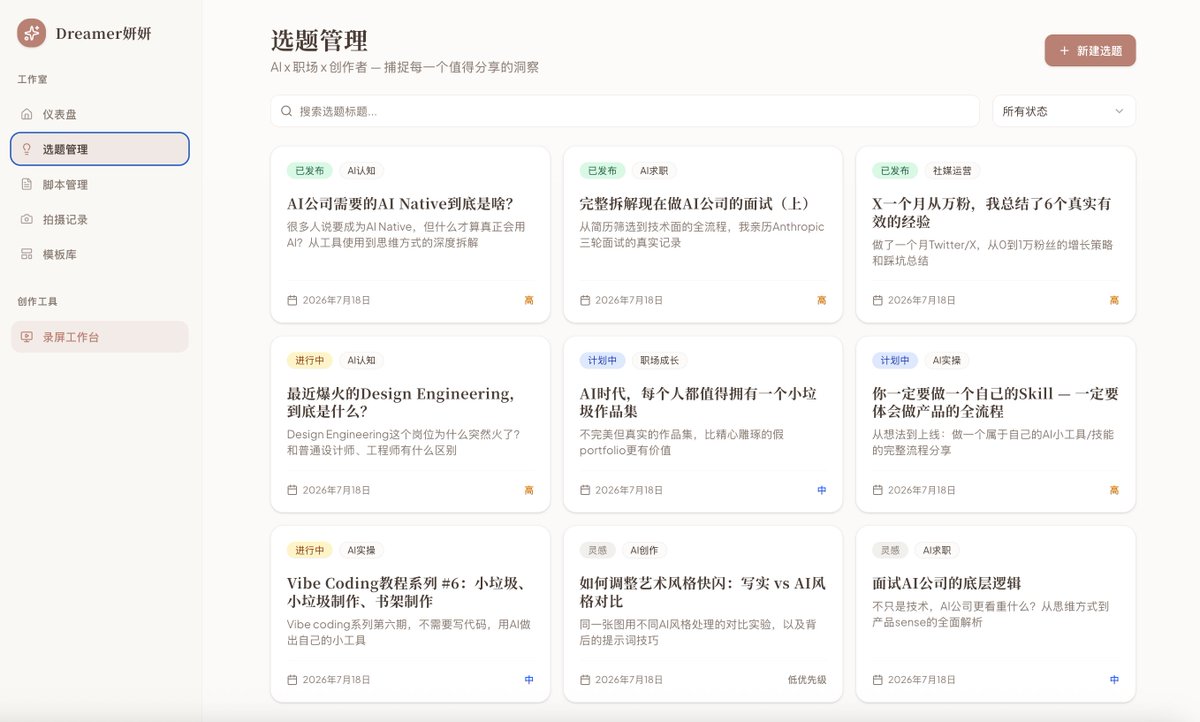Focus the 搜索选题标题 search field
1200x722 pixels.
point(625,111)
